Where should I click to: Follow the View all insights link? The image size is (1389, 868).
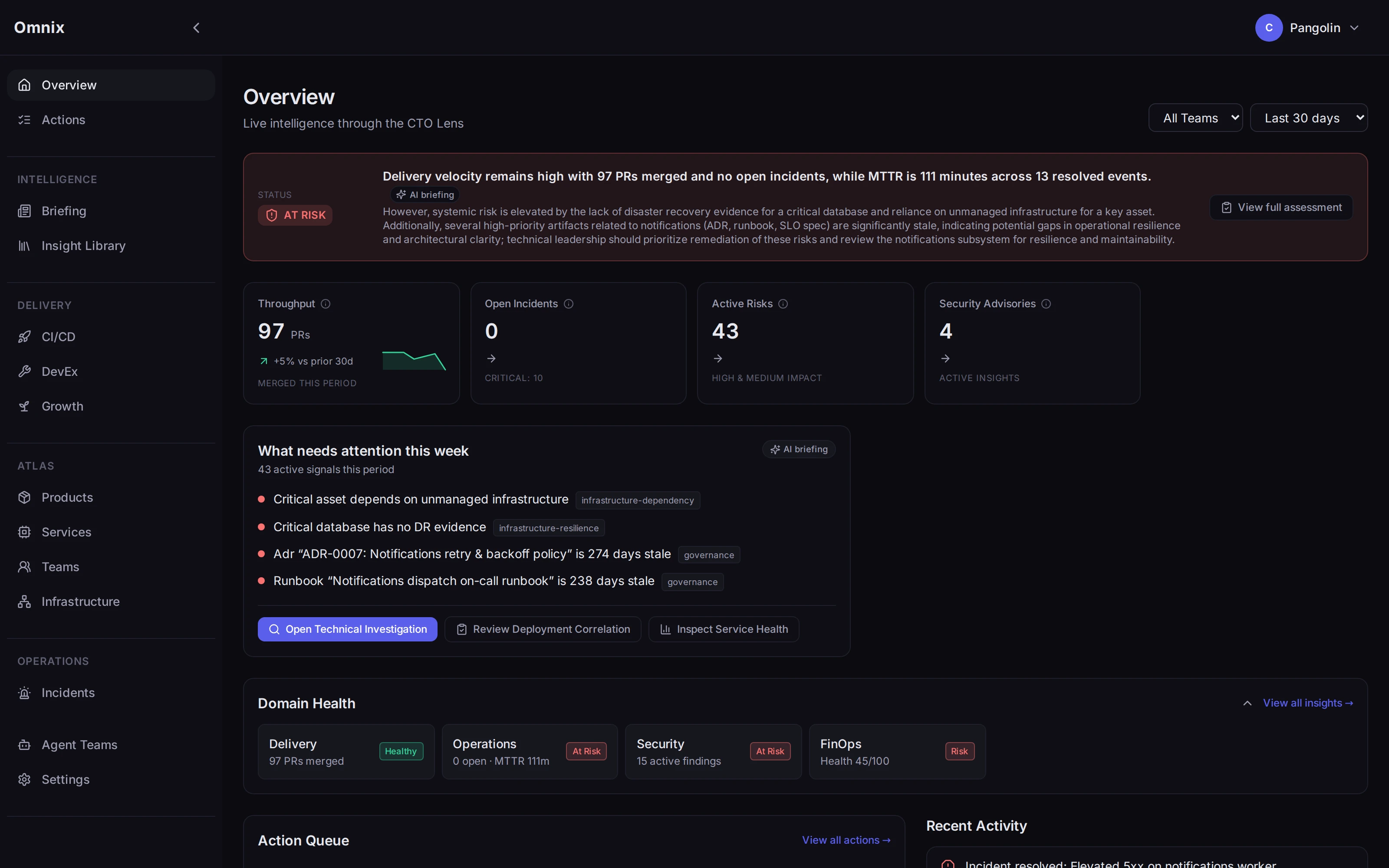tap(1307, 703)
